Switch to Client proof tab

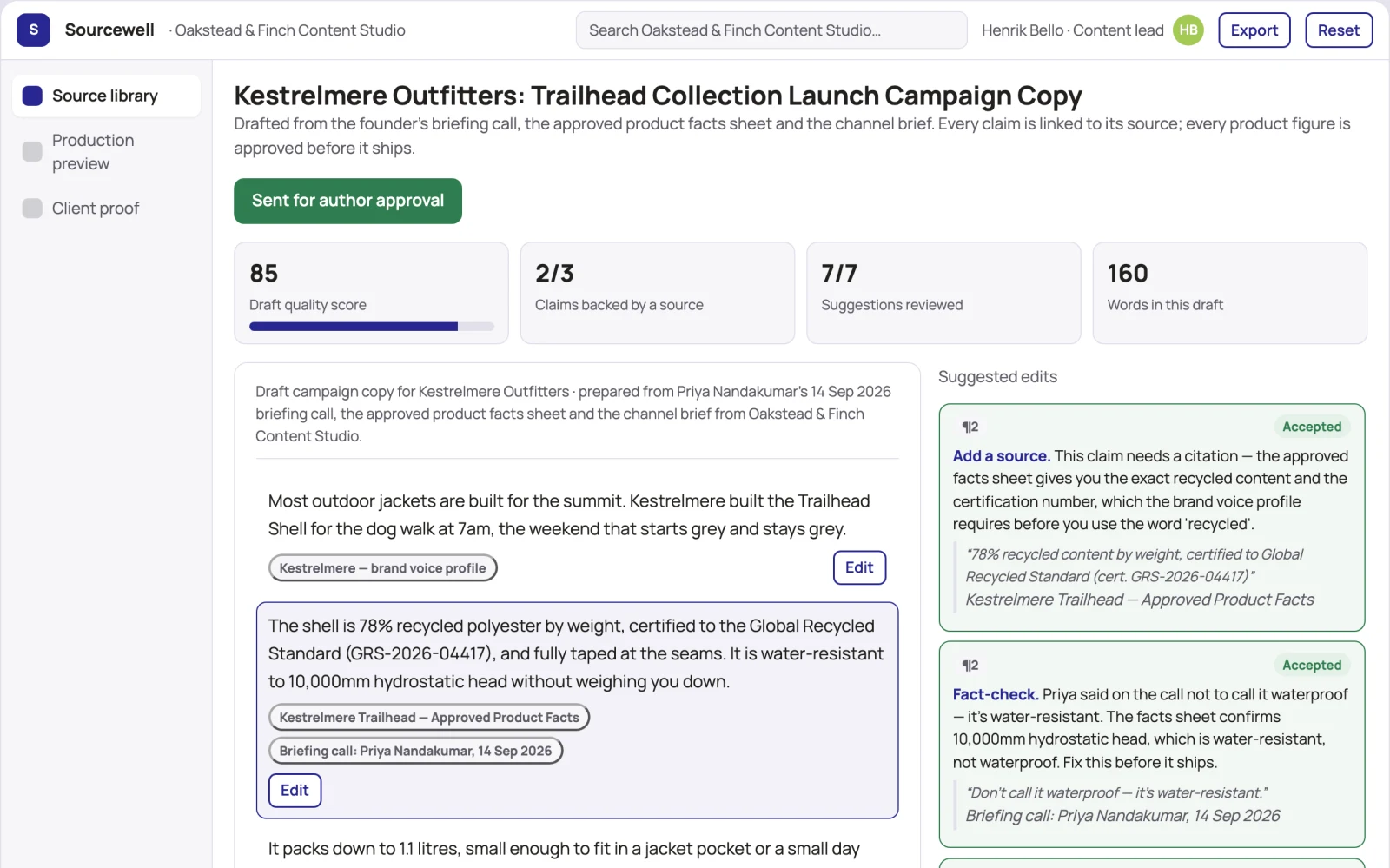coord(106,209)
